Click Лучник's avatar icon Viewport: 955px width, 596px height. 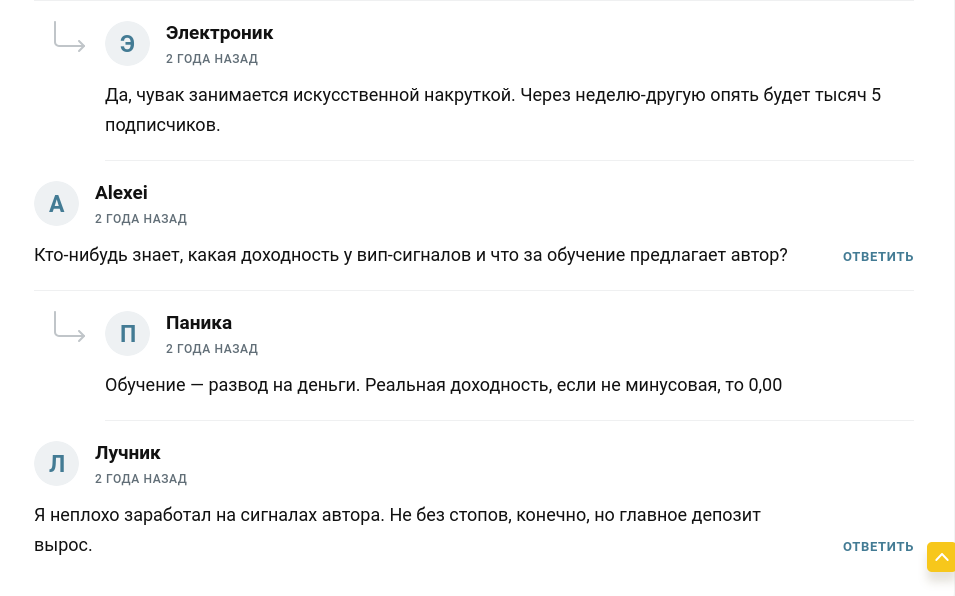[56, 463]
